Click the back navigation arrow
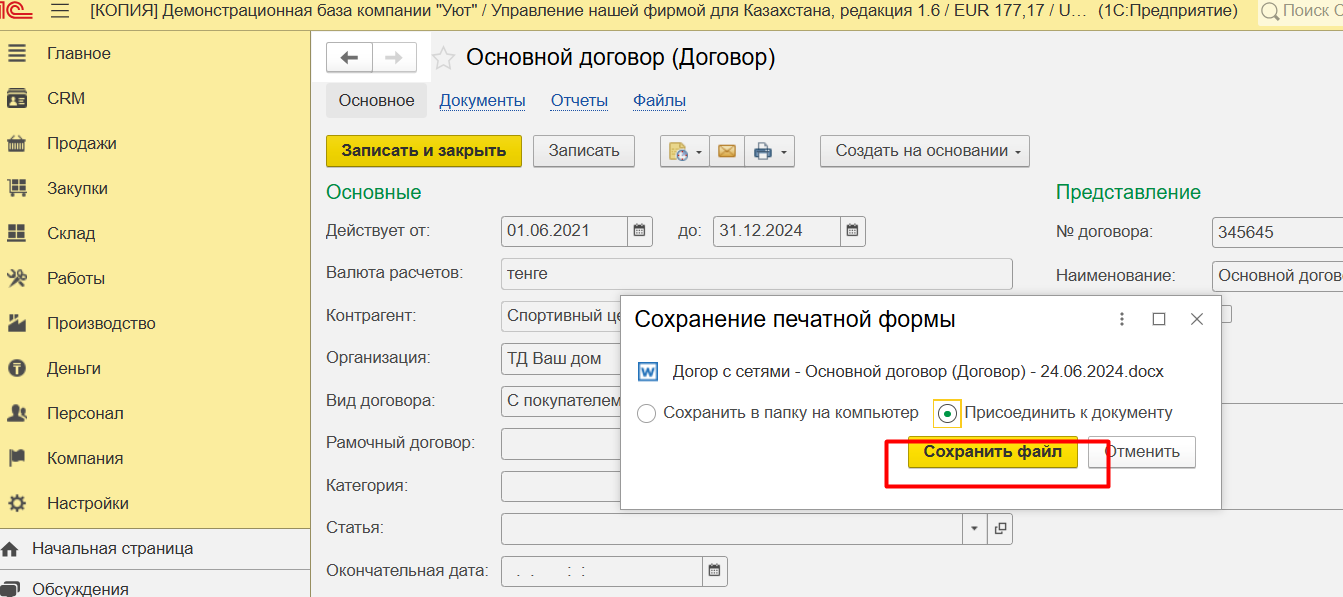Screen dimensions: 1343x597 pos(349,58)
